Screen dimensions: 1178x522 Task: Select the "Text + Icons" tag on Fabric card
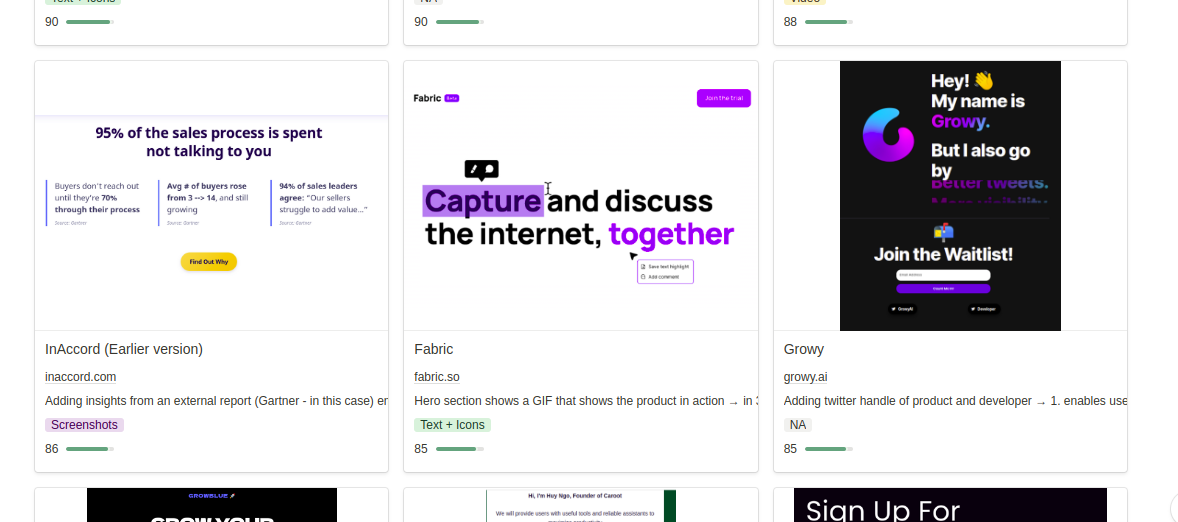click(x=452, y=425)
